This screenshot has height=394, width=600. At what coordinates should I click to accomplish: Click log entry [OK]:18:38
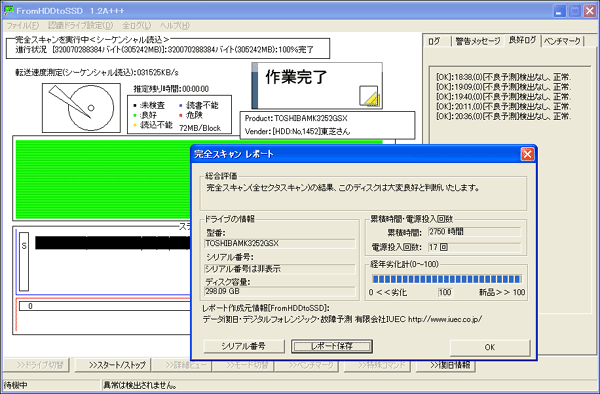coord(504,77)
